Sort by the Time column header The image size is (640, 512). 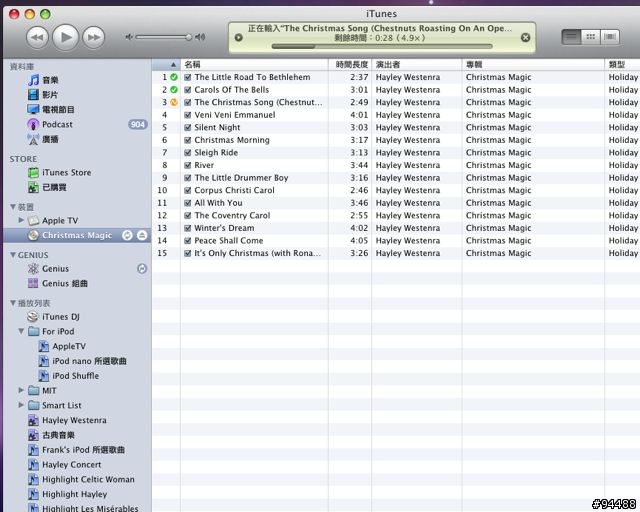[350, 65]
